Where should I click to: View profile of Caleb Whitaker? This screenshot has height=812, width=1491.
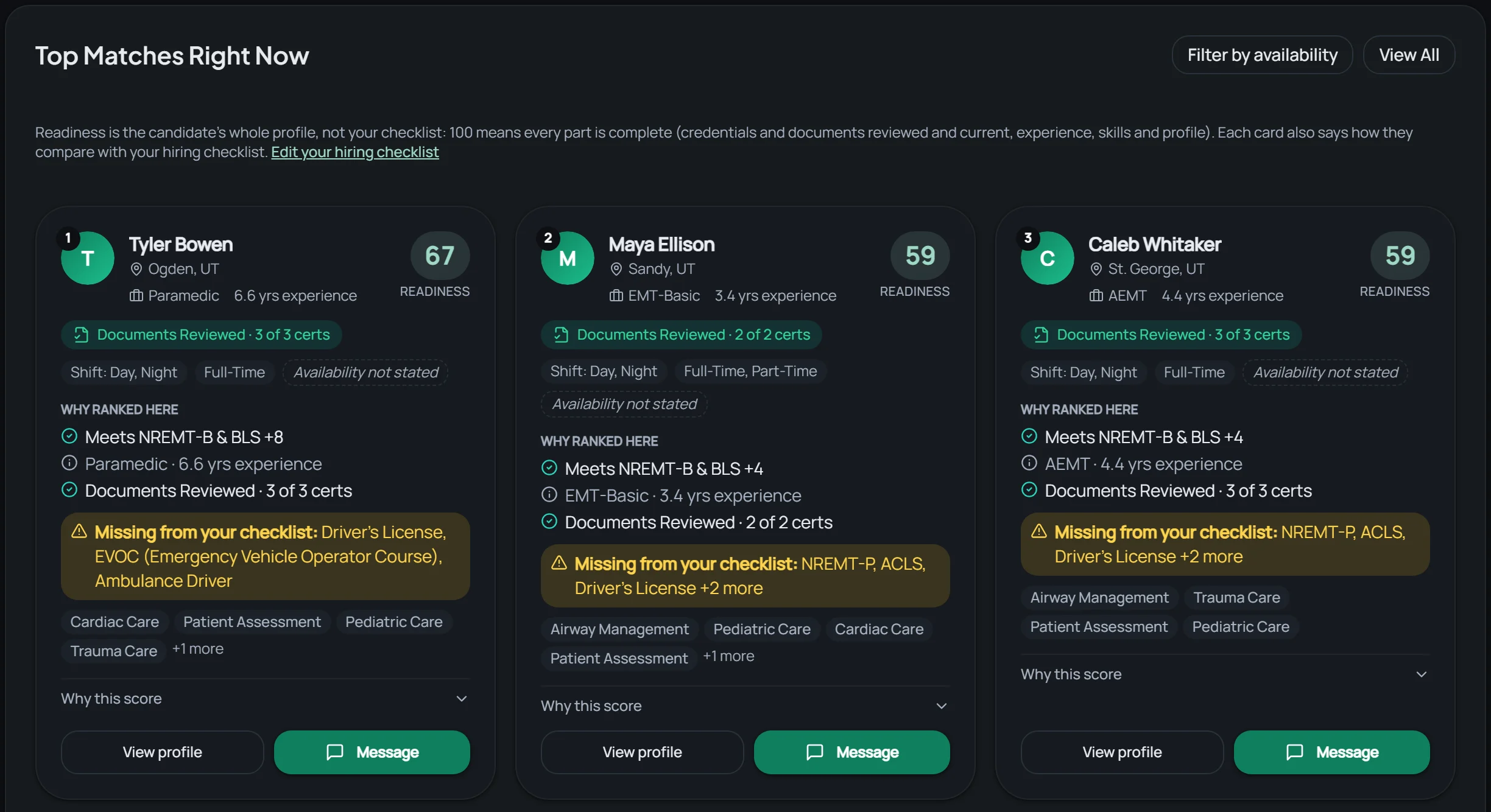[x=1122, y=752]
